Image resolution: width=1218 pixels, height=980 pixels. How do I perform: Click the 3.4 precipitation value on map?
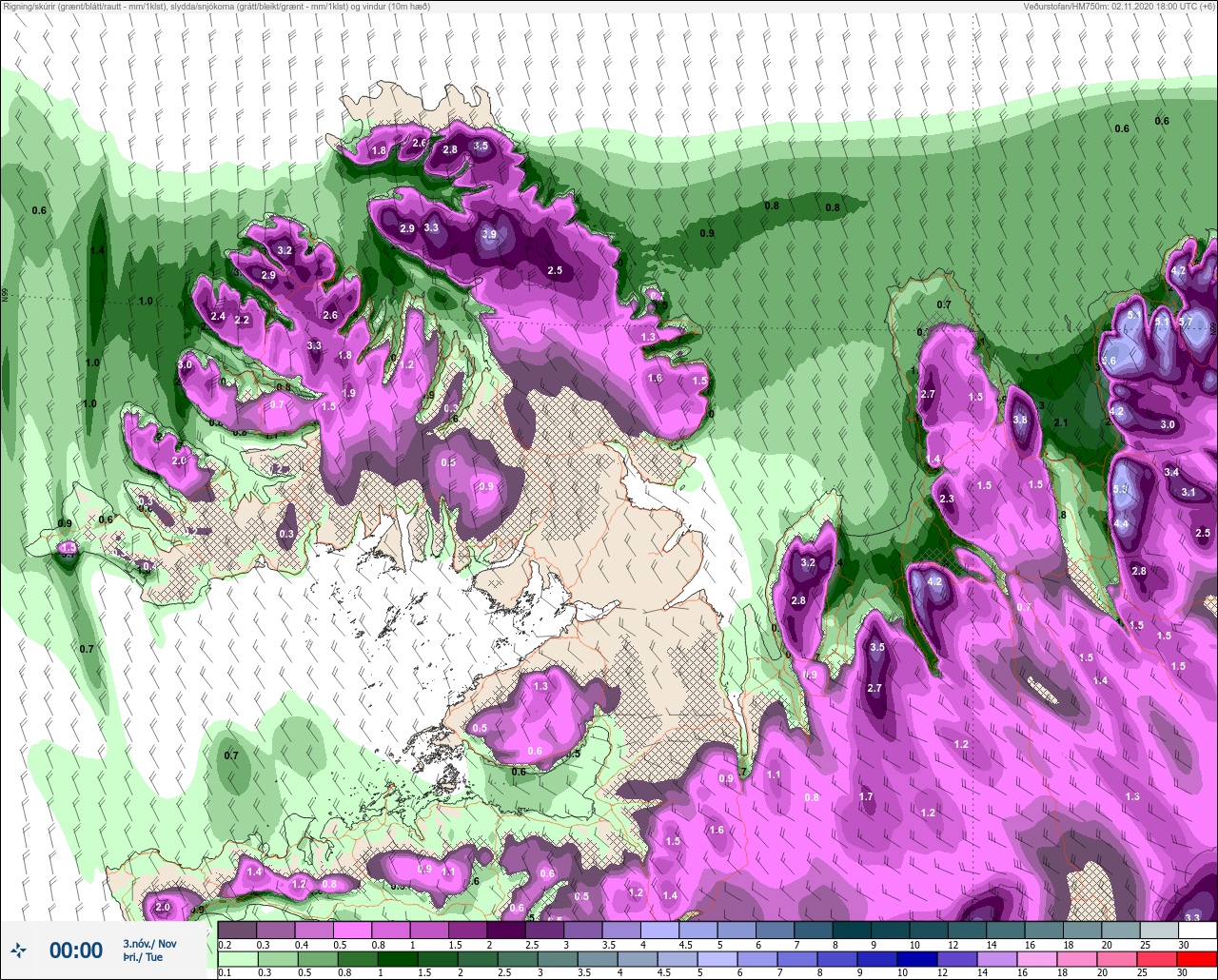1171,472
